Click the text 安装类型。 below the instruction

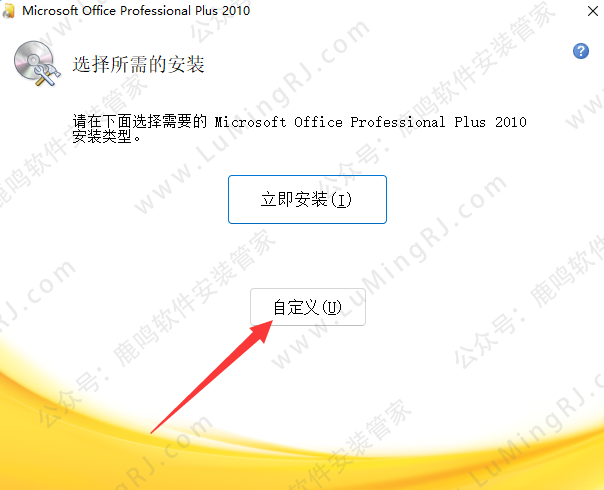(107, 136)
